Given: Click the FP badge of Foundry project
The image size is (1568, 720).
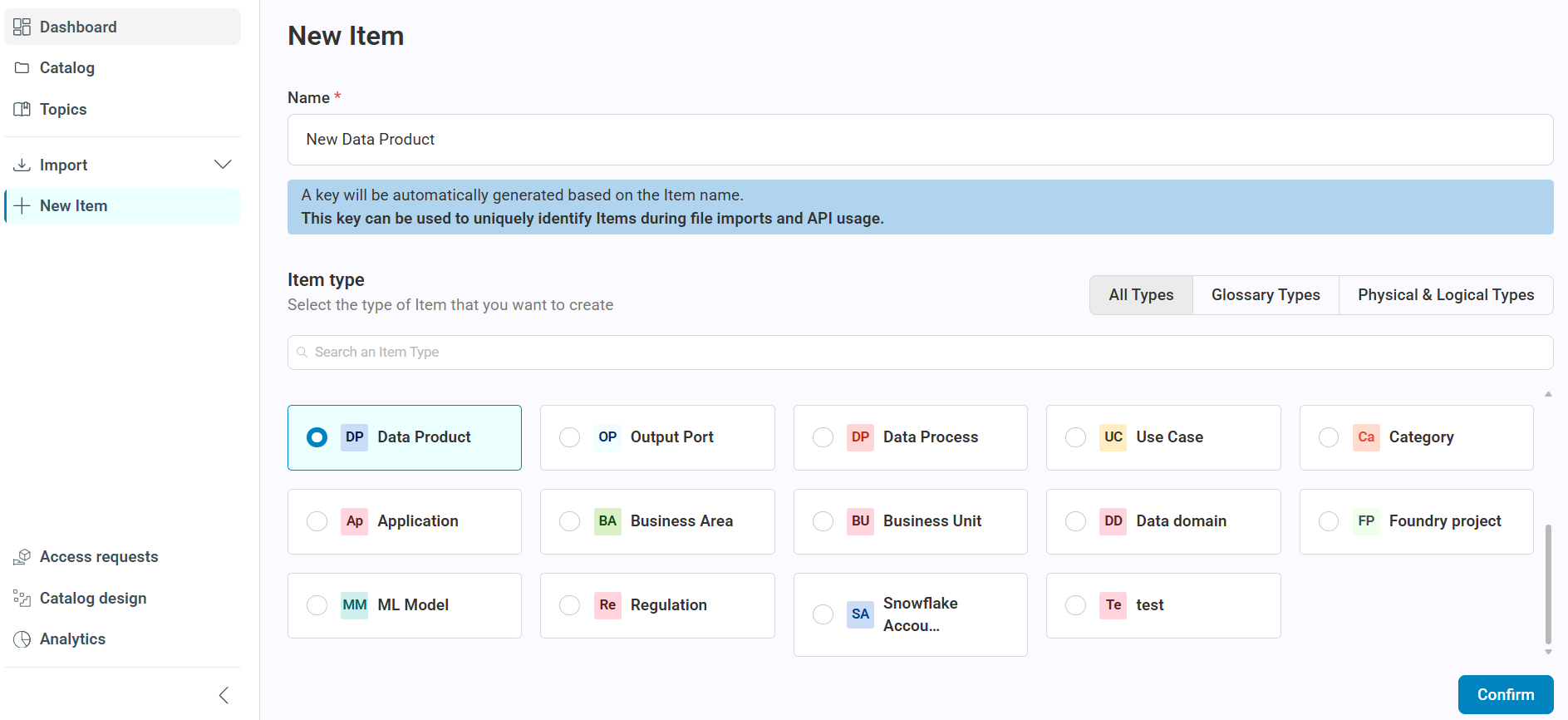Looking at the screenshot, I should pos(1366,521).
